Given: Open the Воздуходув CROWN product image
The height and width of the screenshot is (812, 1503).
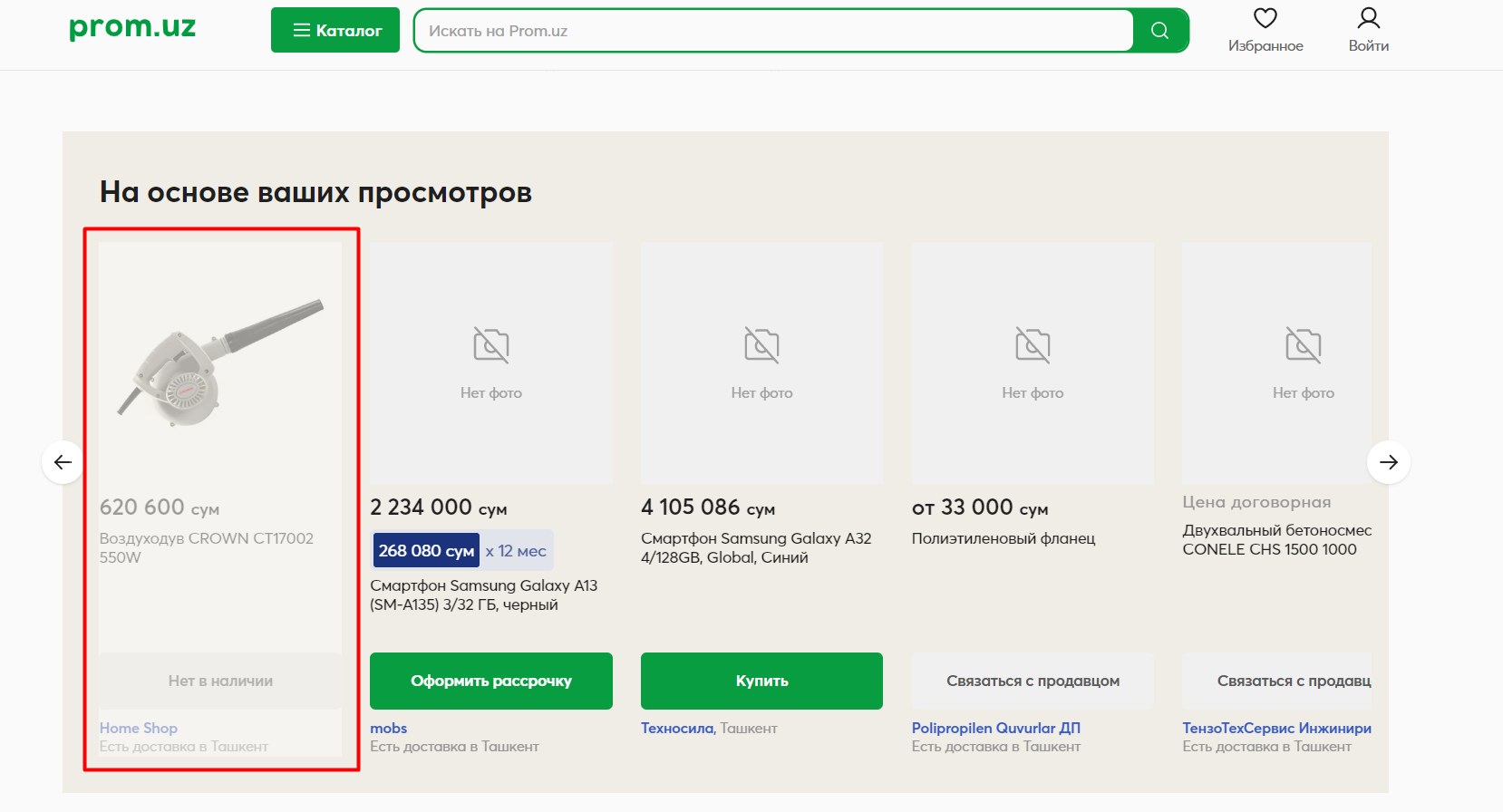Looking at the screenshot, I should click(x=220, y=362).
